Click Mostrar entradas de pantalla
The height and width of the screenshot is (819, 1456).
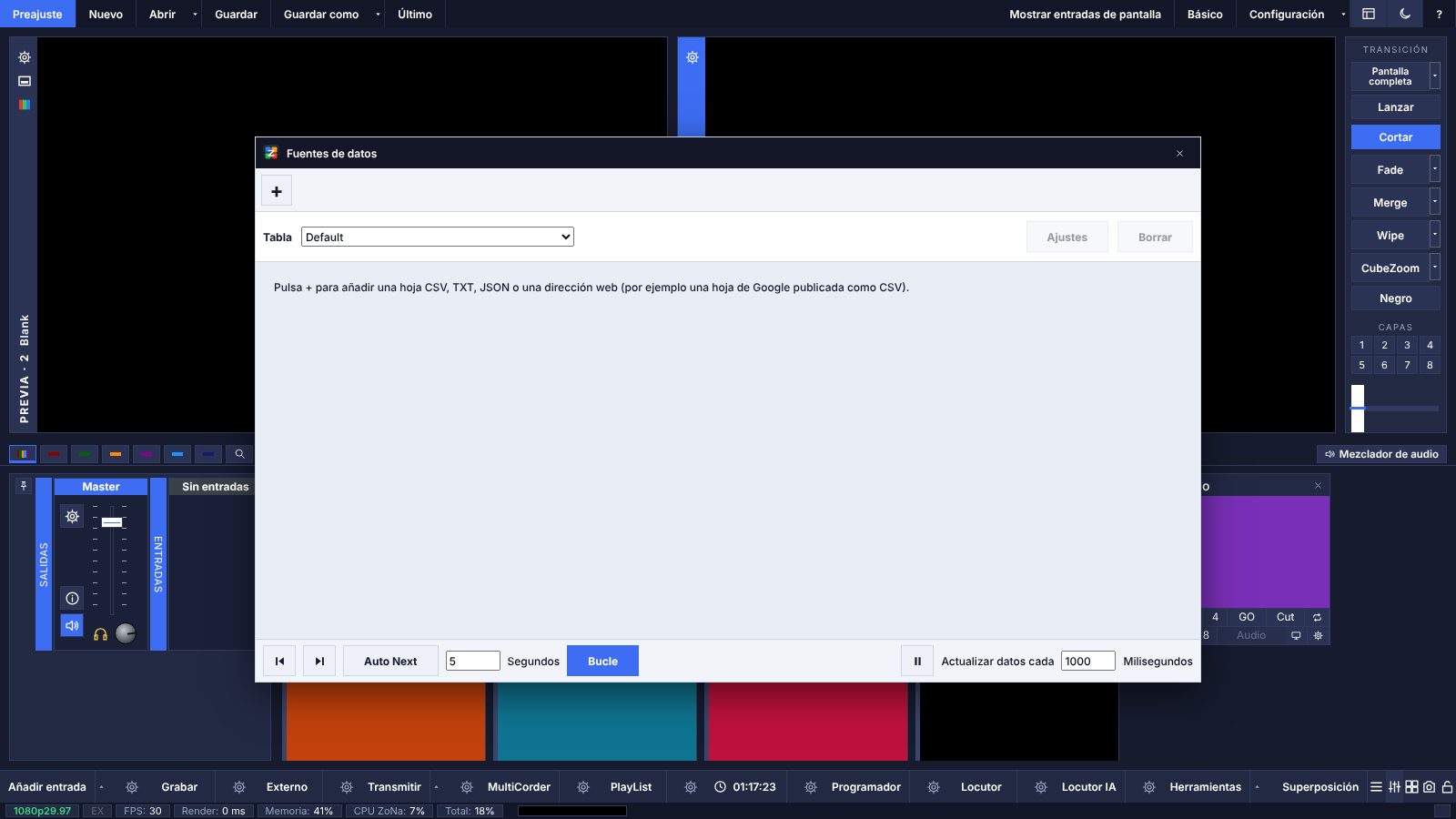pyautogui.click(x=1085, y=14)
